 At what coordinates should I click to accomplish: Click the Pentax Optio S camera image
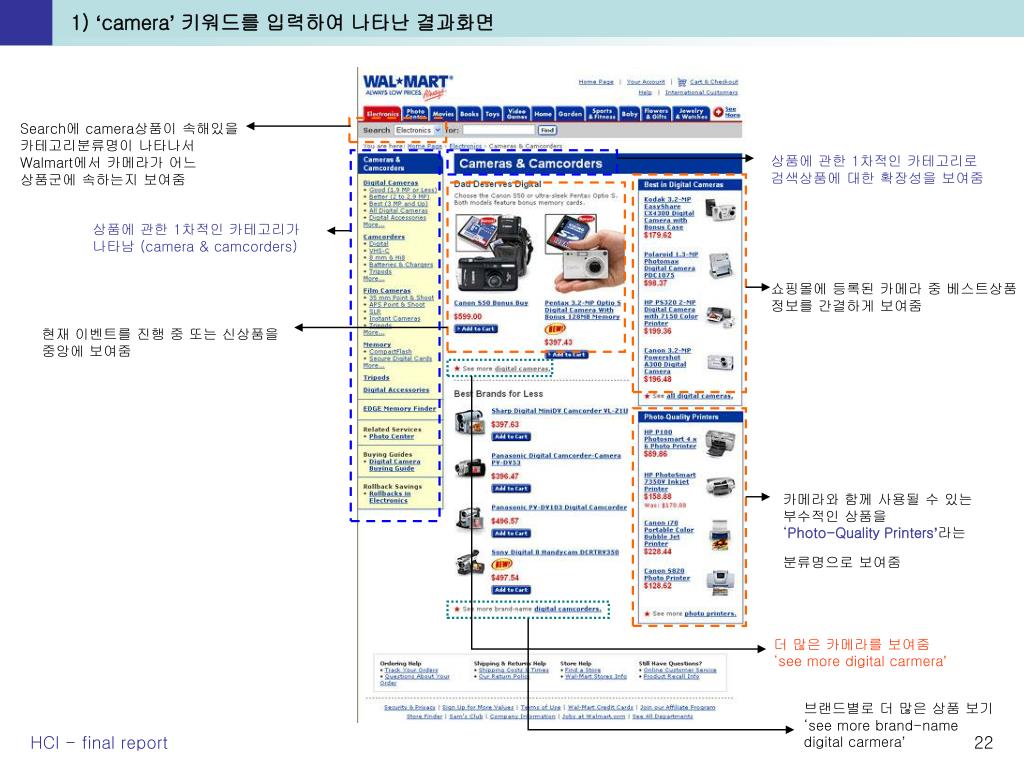pos(584,255)
